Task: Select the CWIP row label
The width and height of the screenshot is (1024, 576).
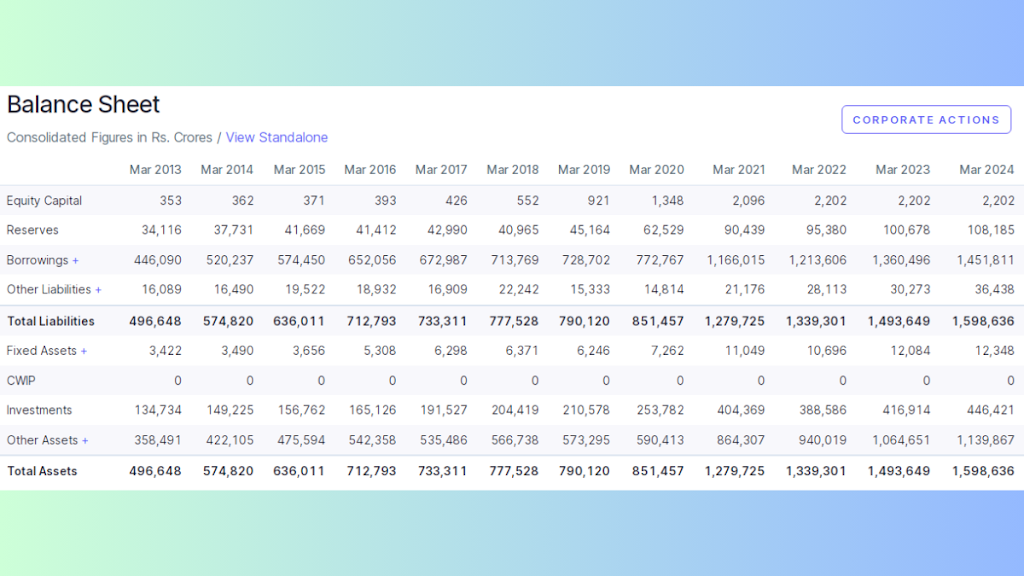Action: 21,381
